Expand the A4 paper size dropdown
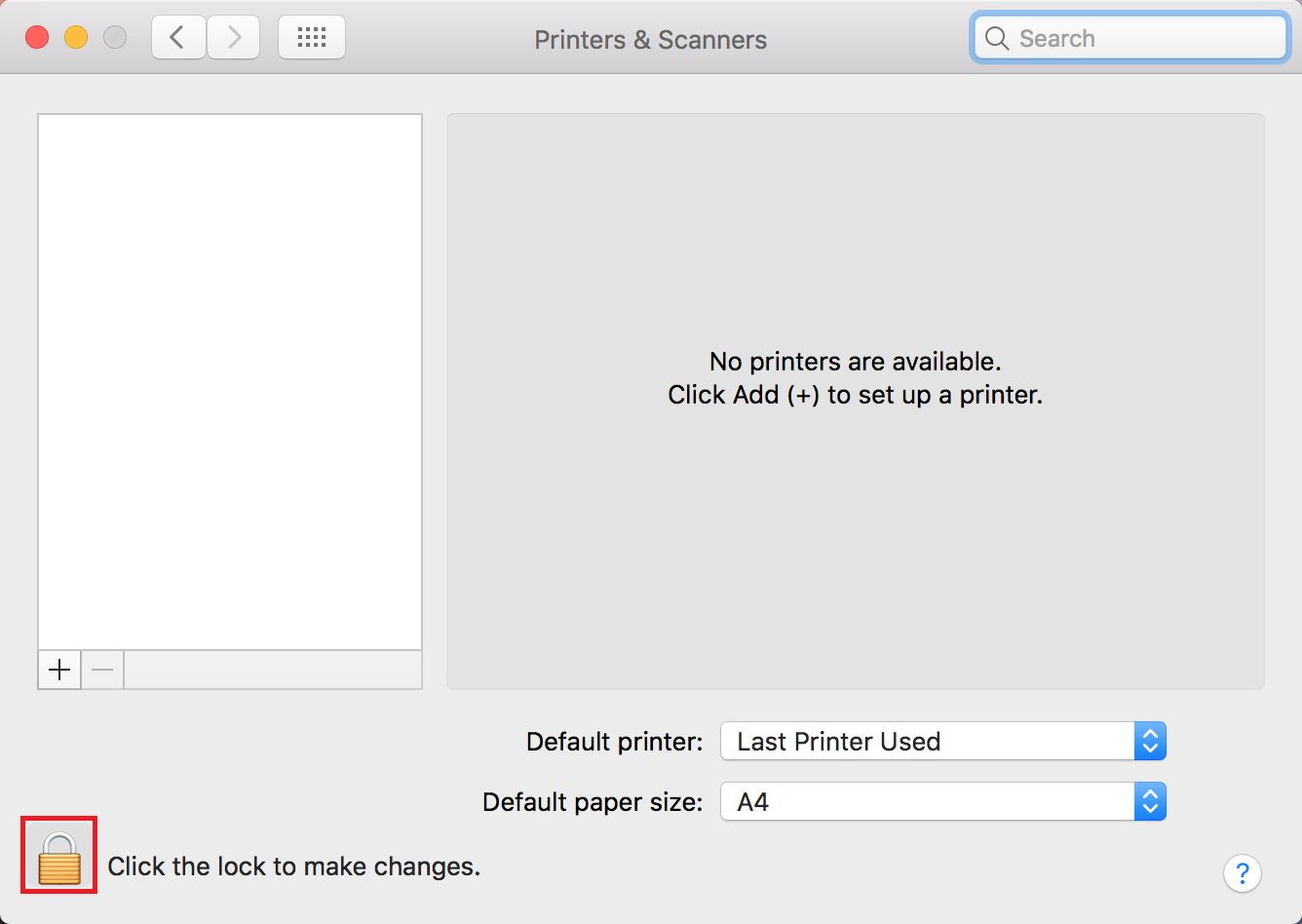 (x=942, y=802)
